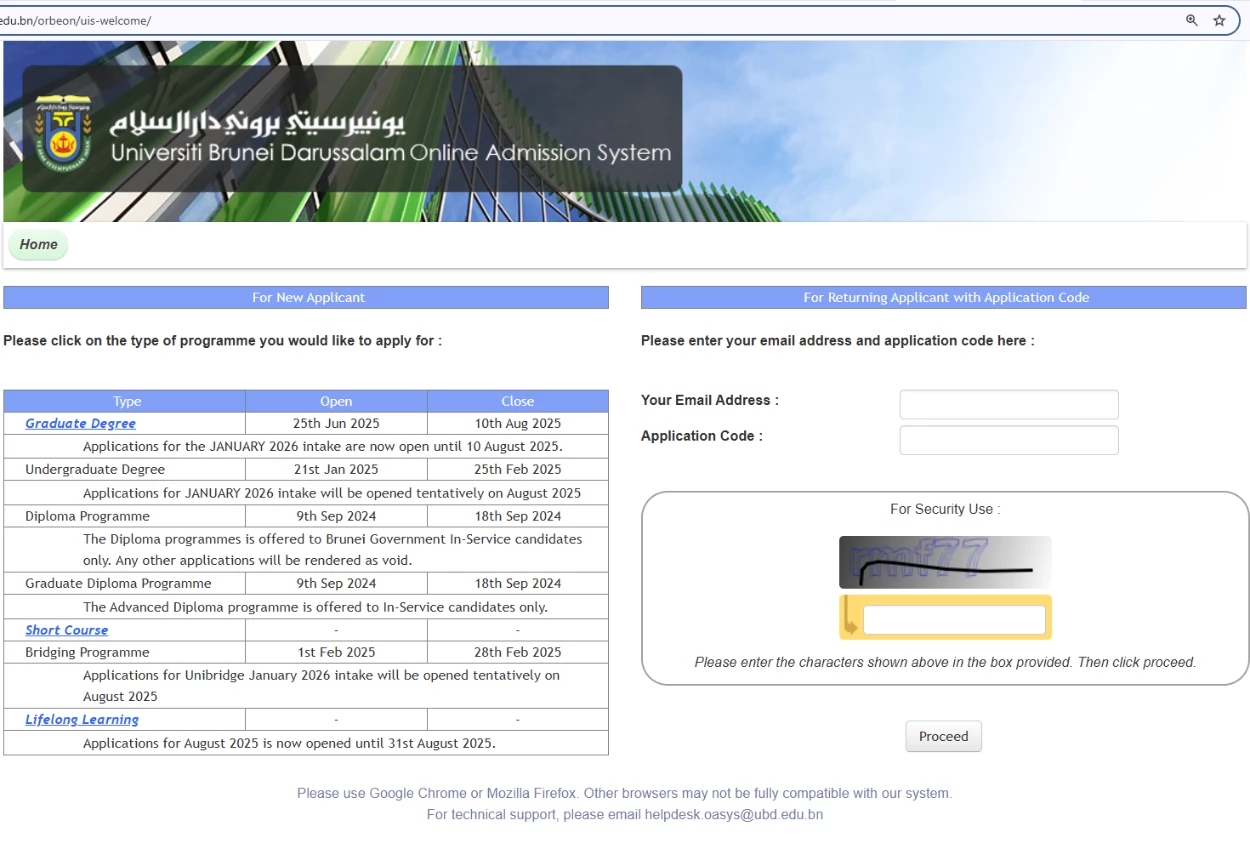Click the For New Applicant header bar

(306, 297)
